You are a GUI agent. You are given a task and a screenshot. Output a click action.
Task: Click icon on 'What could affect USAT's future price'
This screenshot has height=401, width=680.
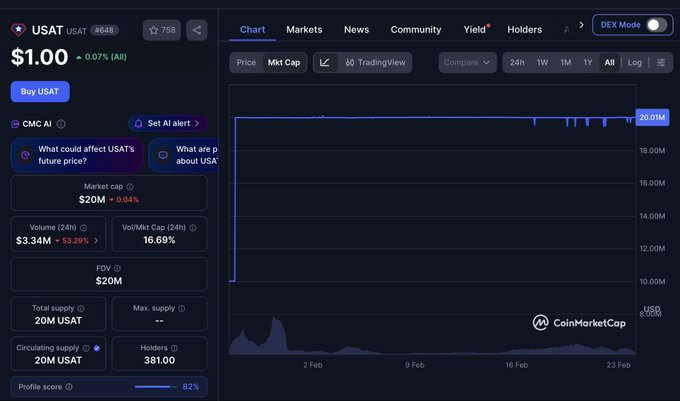(x=25, y=155)
